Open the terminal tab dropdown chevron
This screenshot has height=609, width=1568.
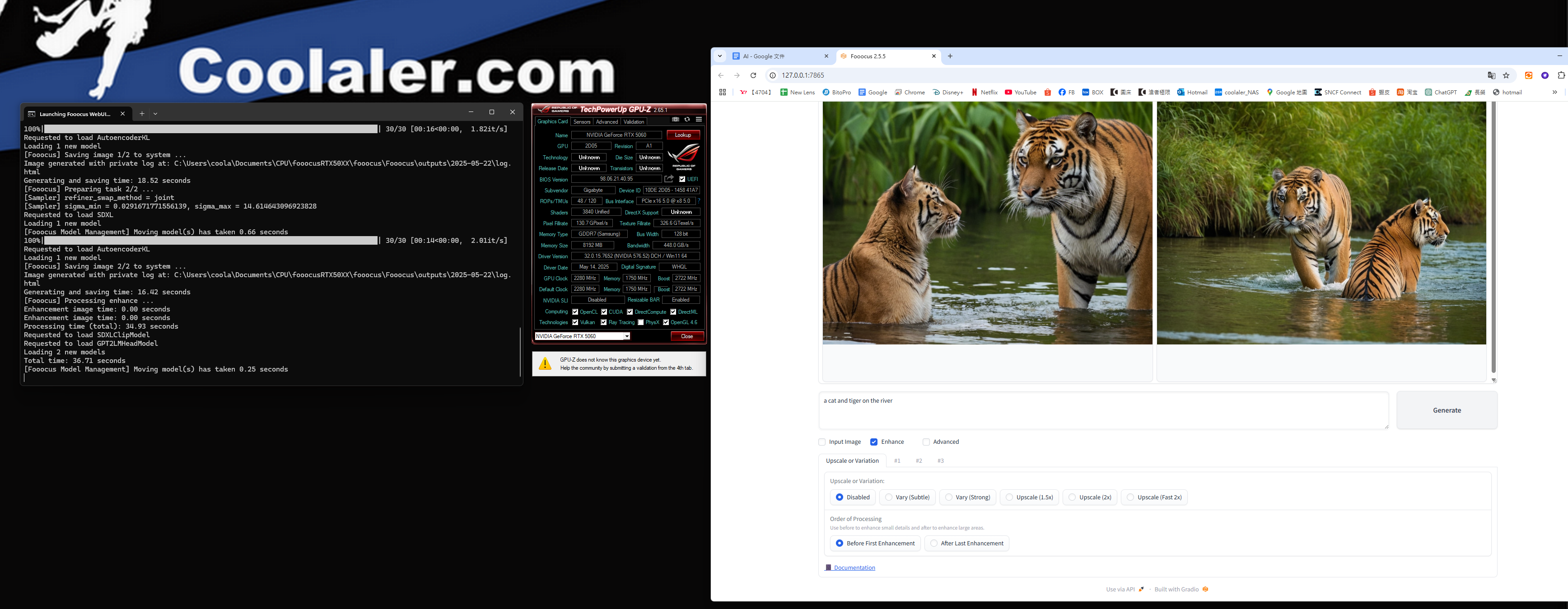tap(155, 113)
